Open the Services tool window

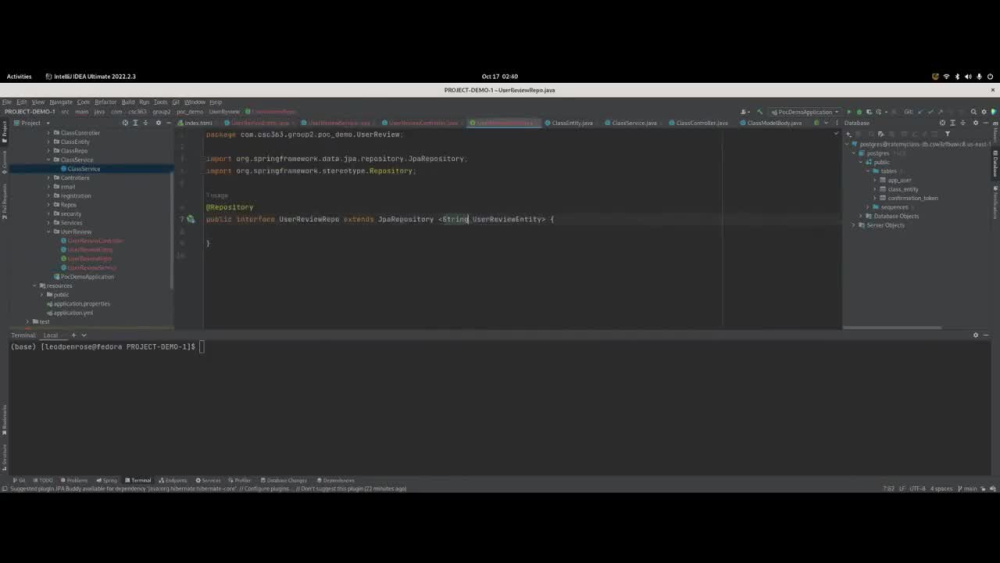(x=208, y=481)
